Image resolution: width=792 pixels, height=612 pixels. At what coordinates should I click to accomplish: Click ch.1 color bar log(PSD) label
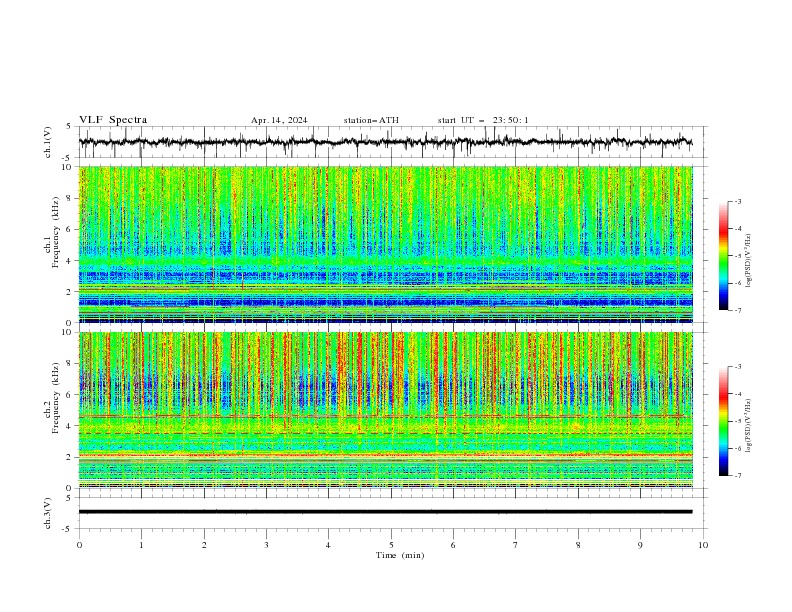pyautogui.click(x=749, y=261)
